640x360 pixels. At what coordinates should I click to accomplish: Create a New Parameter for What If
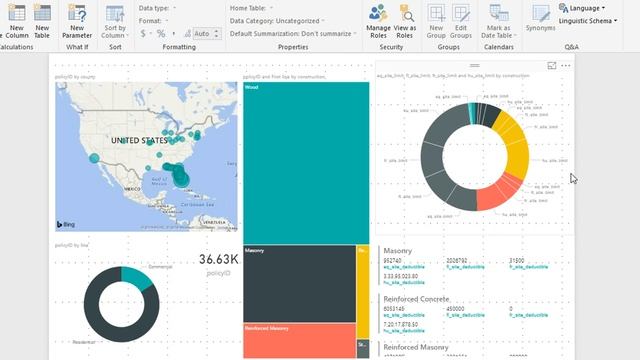tap(77, 22)
